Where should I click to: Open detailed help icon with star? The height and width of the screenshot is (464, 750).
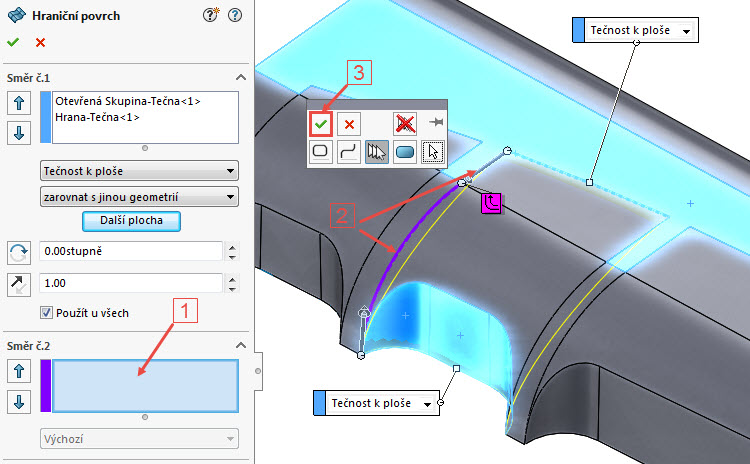[x=210, y=15]
